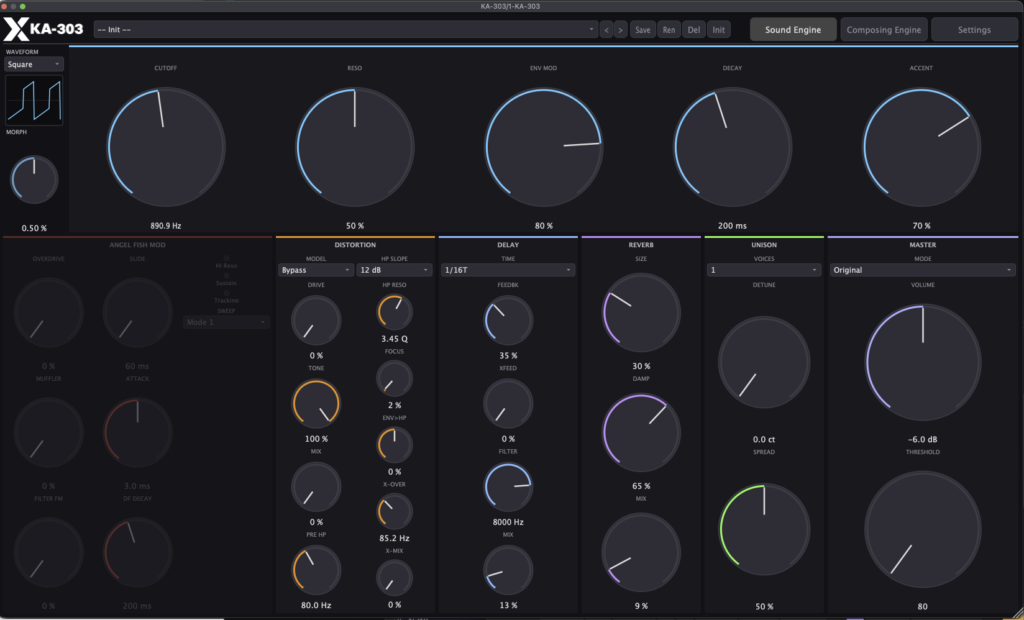Click the Delay Feedbk knob
The width and height of the screenshot is (1024, 620).
click(508, 320)
